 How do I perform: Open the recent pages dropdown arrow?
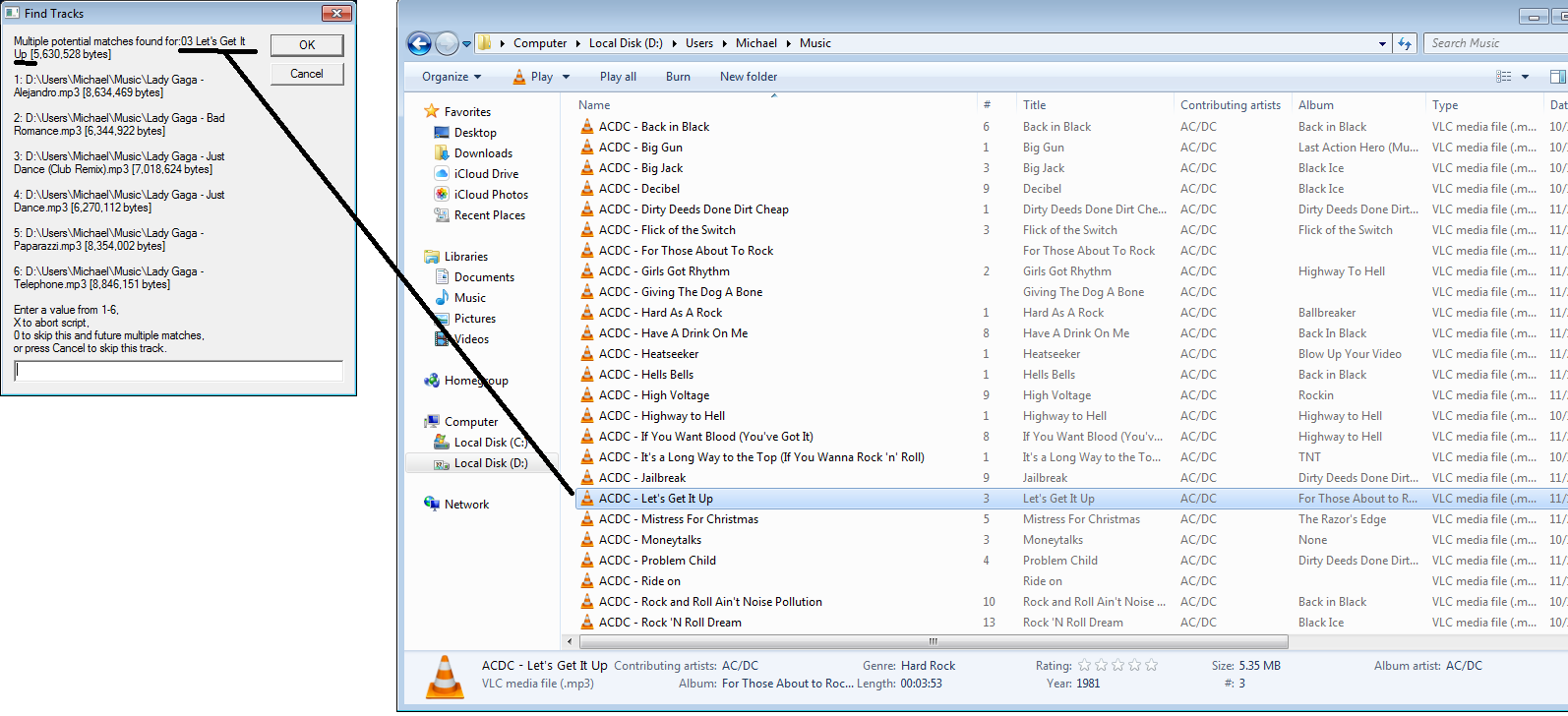pyautogui.click(x=466, y=43)
